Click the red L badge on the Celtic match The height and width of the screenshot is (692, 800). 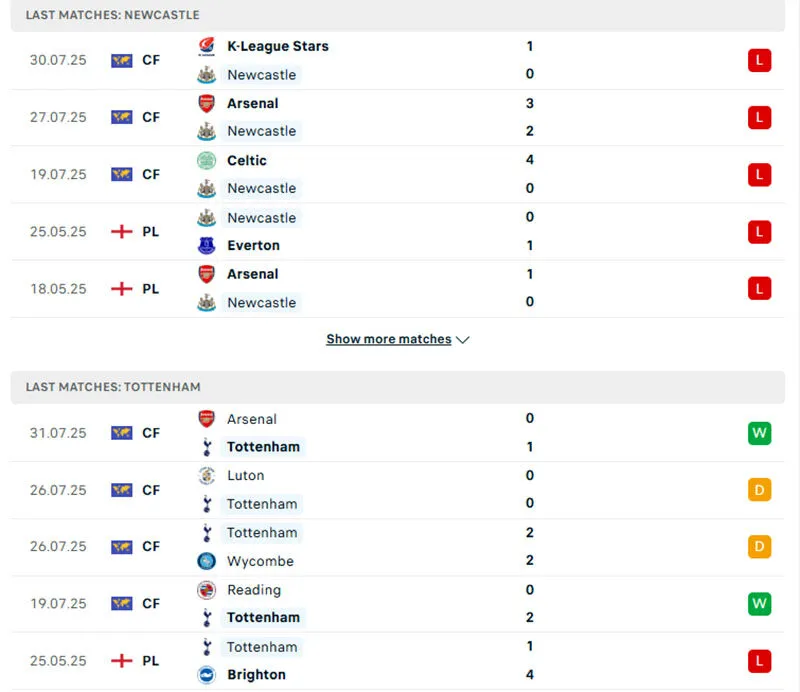(x=759, y=174)
